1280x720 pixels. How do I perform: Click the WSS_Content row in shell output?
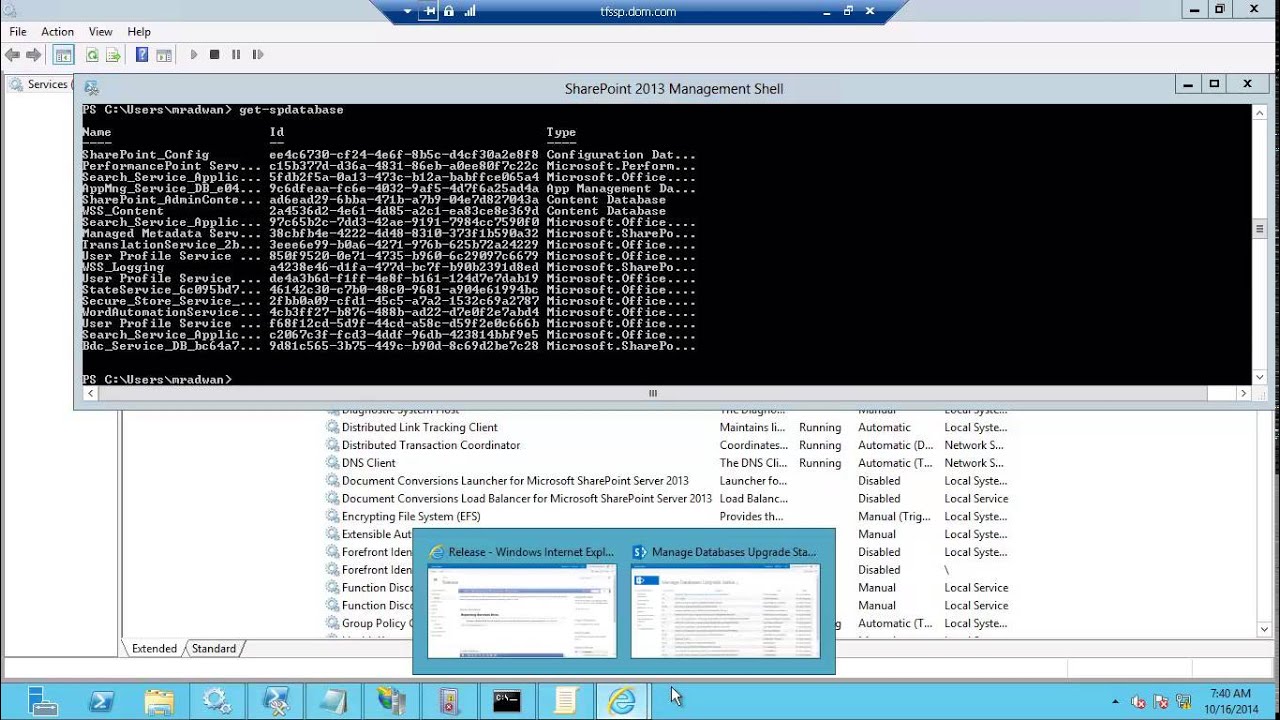[x=374, y=211]
